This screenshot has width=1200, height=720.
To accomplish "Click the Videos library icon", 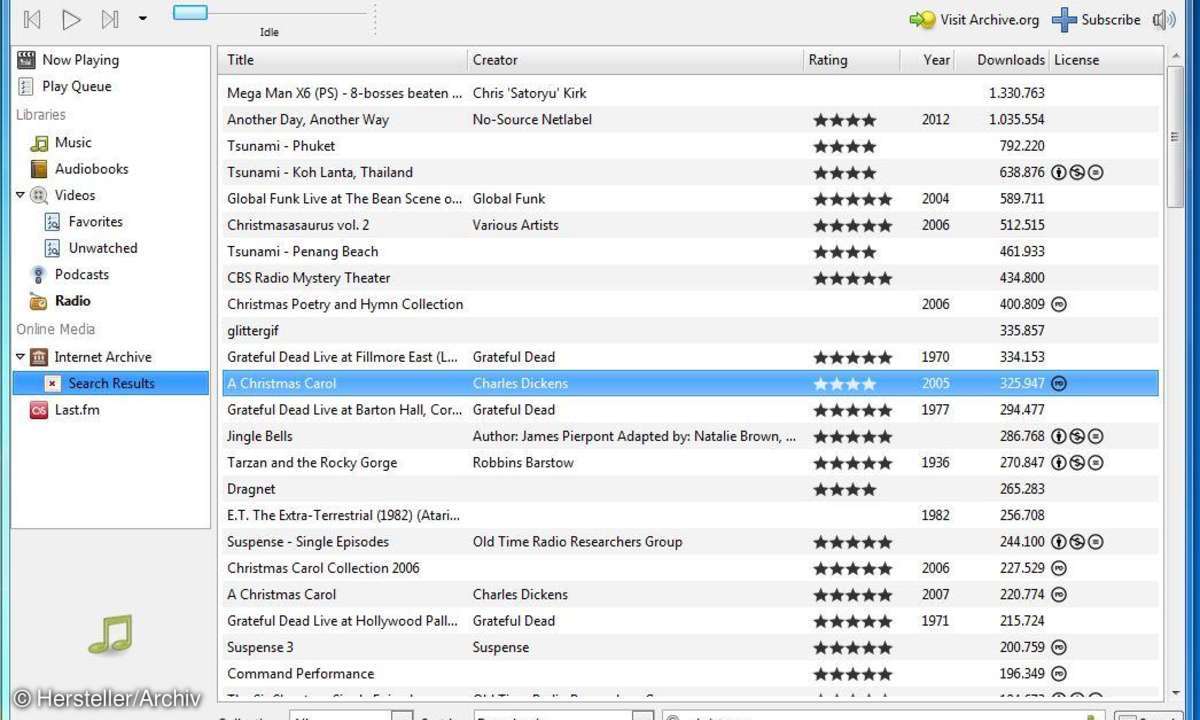I will point(39,195).
